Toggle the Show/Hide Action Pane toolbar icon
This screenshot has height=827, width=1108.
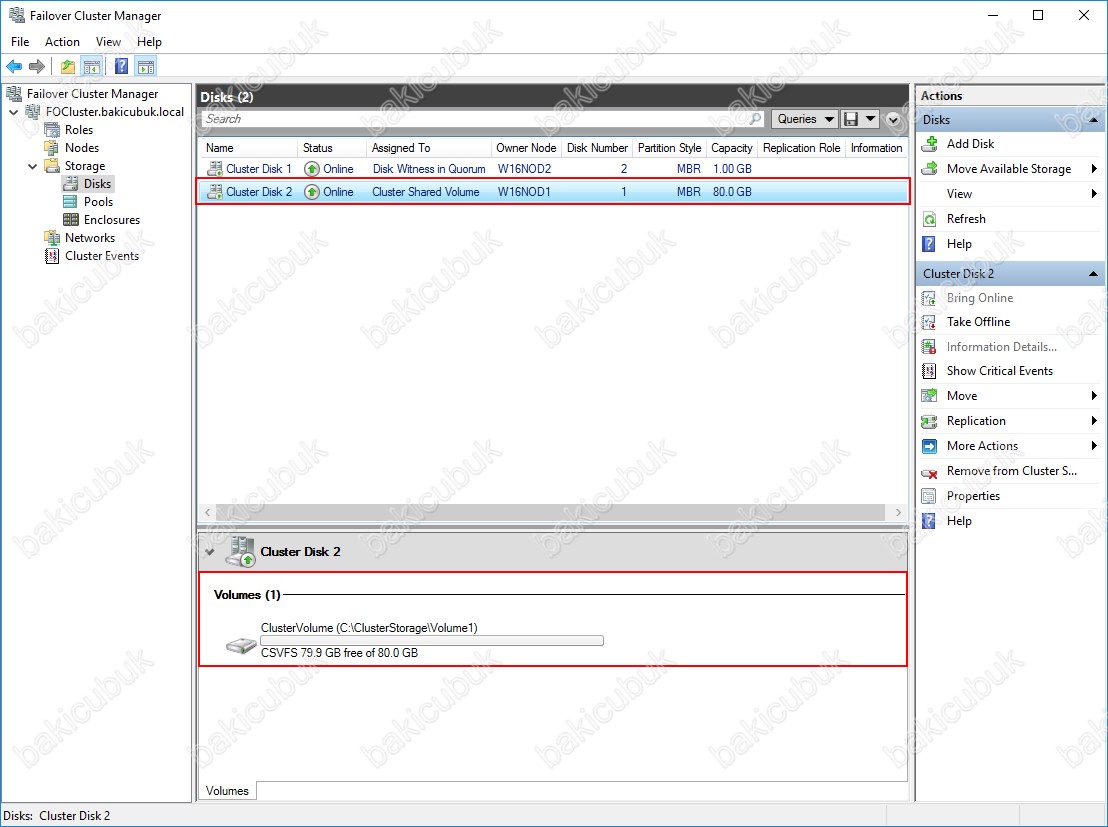(x=146, y=66)
